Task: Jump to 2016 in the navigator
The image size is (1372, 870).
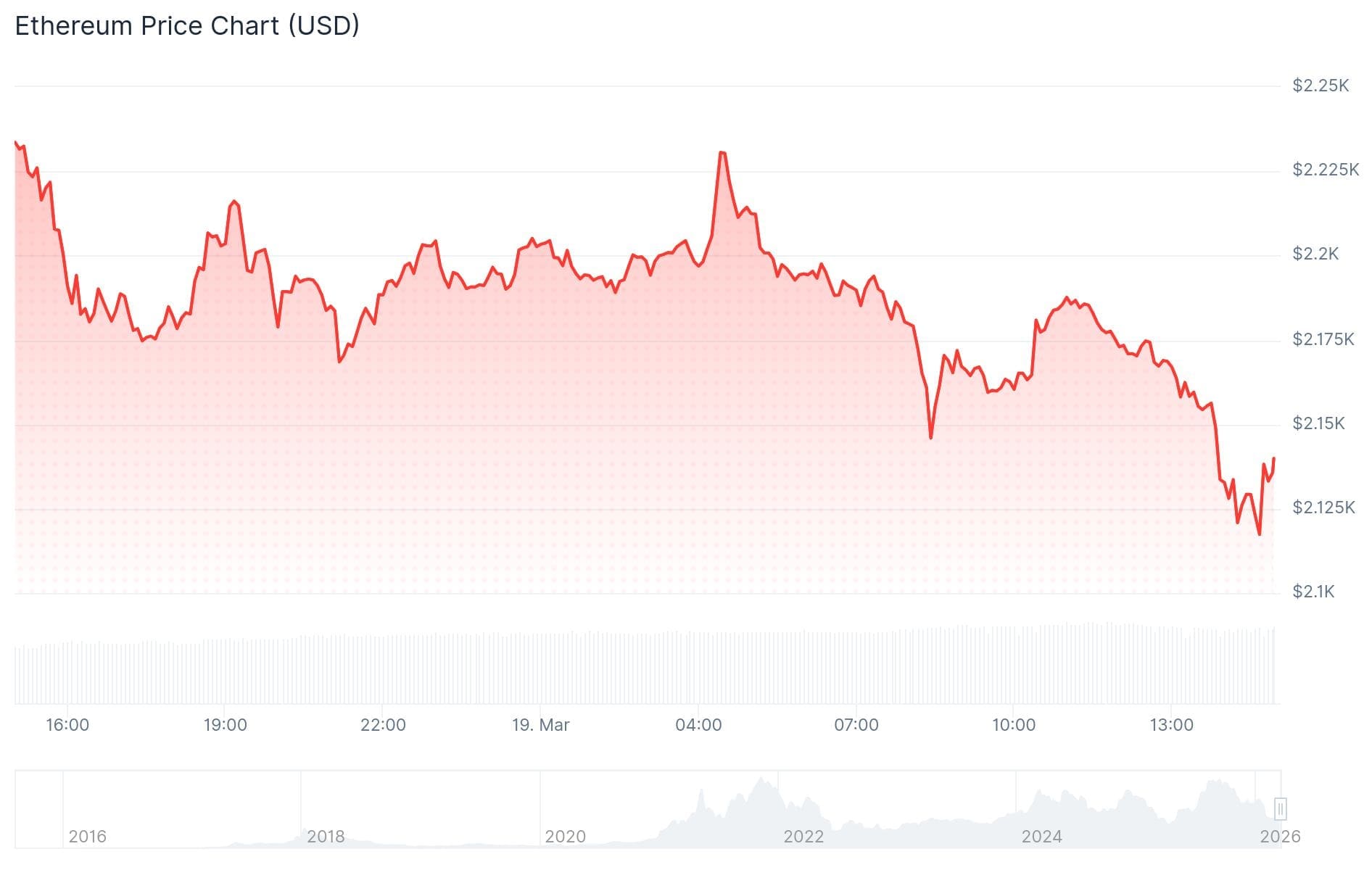Action: click(87, 837)
